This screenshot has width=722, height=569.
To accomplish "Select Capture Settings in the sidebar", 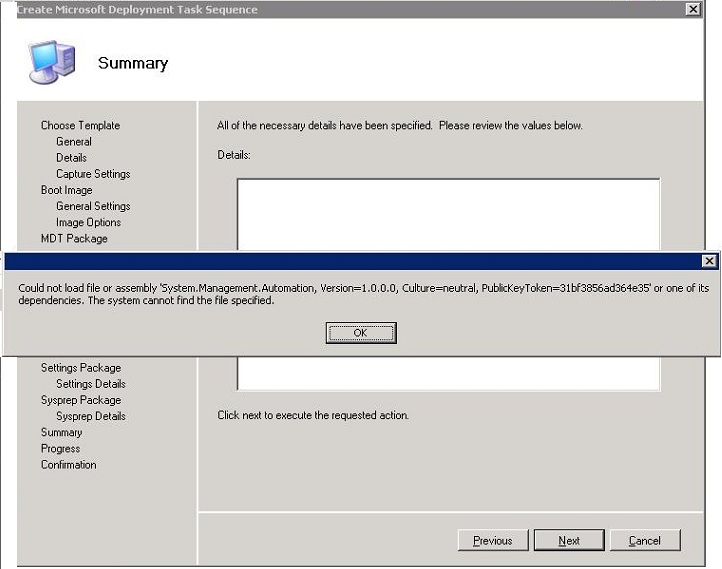I will pyautogui.click(x=93, y=174).
